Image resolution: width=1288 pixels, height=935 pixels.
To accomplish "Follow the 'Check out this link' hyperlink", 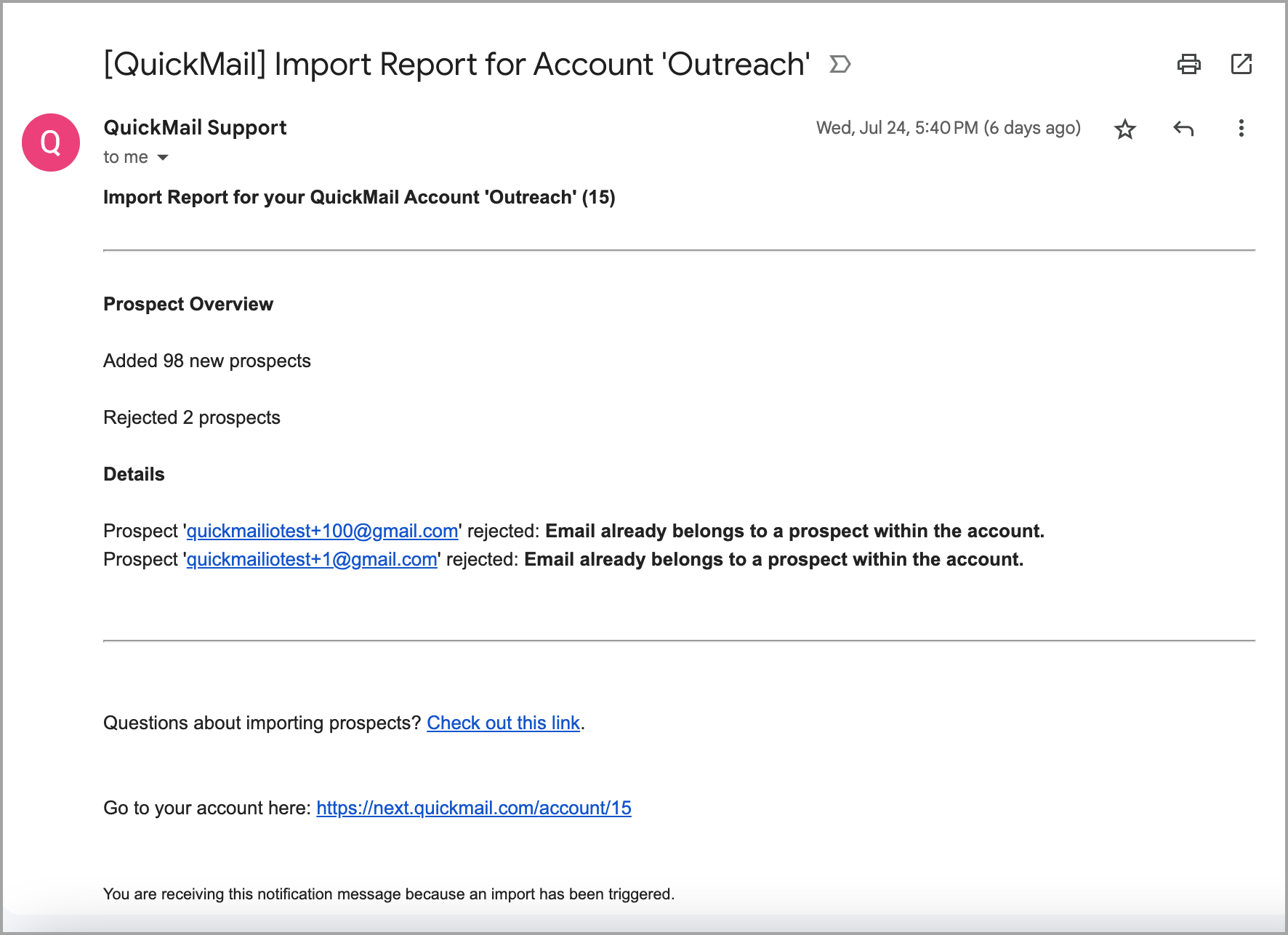I will [503, 723].
